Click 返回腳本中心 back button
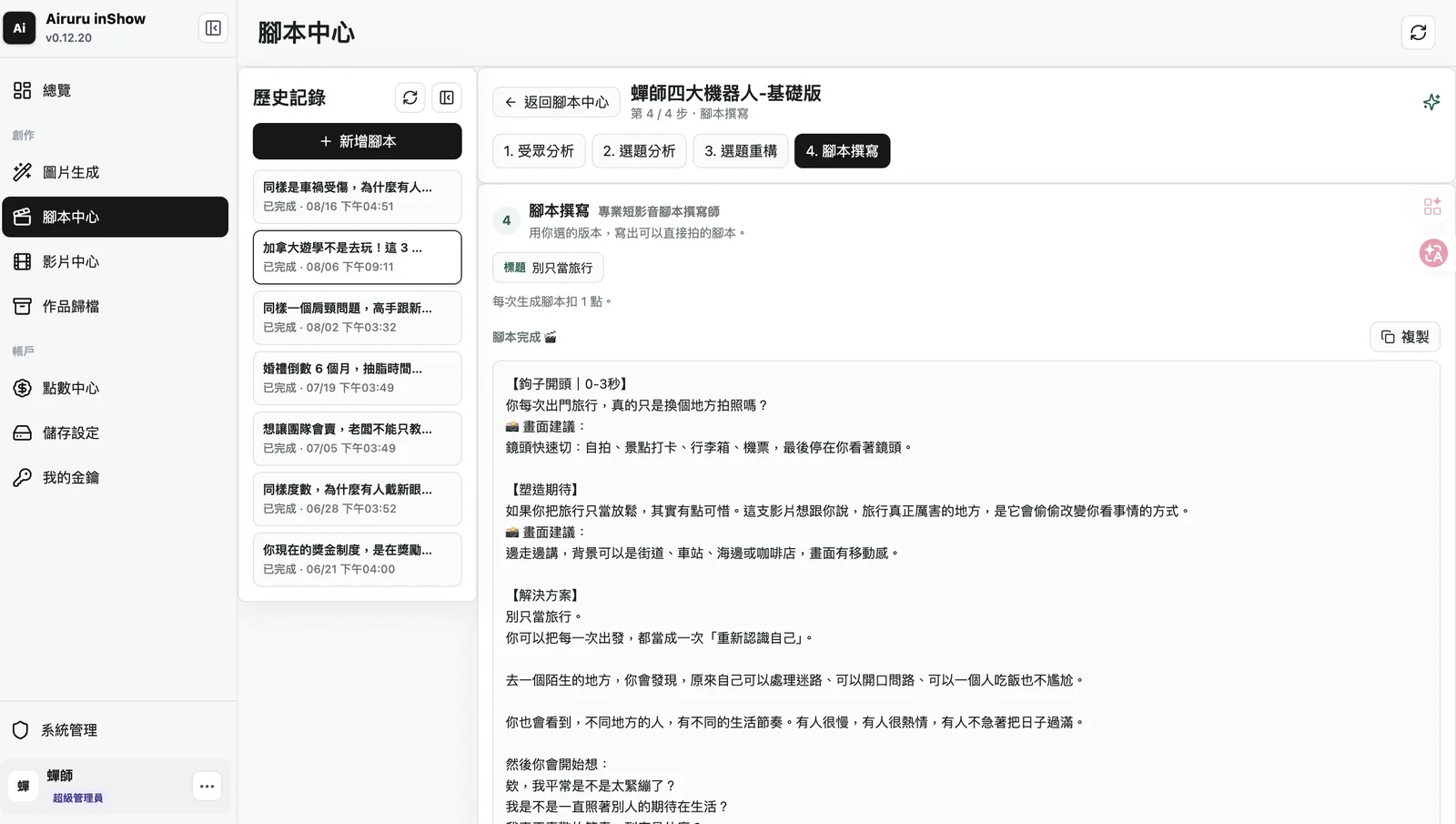 (x=556, y=102)
